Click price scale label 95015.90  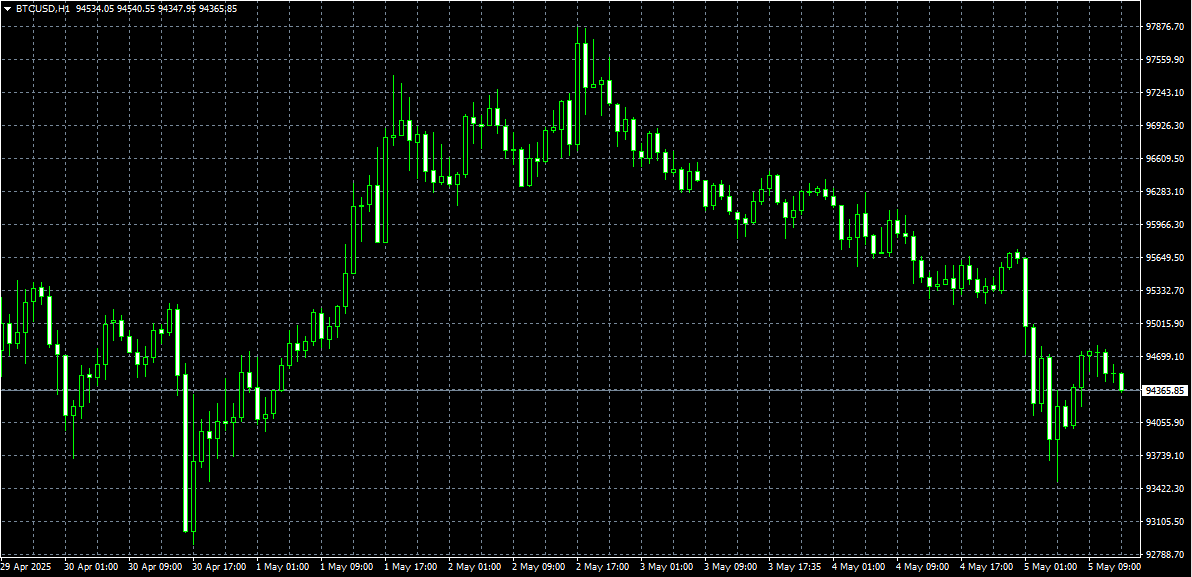coord(1165,324)
